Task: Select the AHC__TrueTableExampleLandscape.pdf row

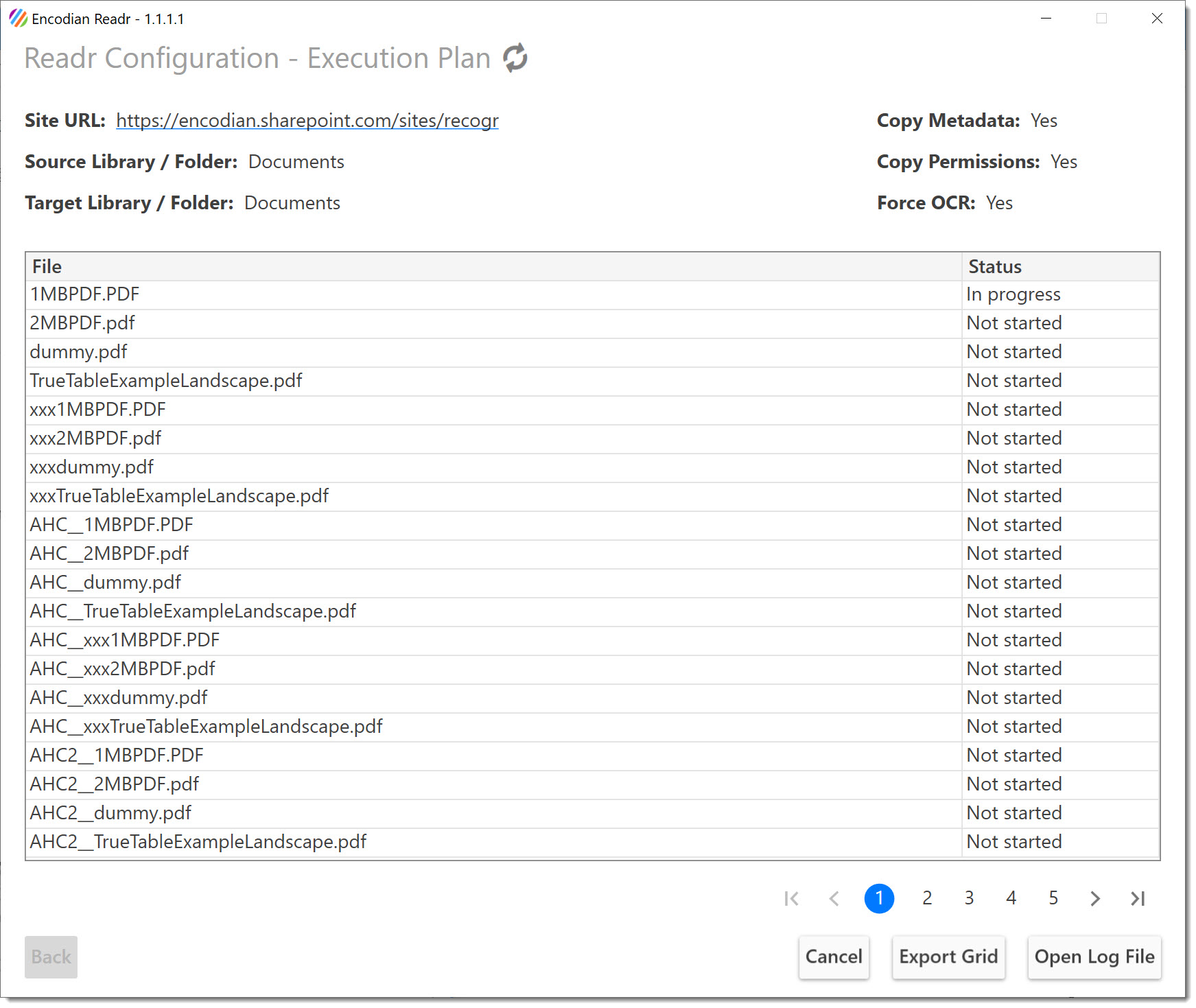Action: [592, 611]
